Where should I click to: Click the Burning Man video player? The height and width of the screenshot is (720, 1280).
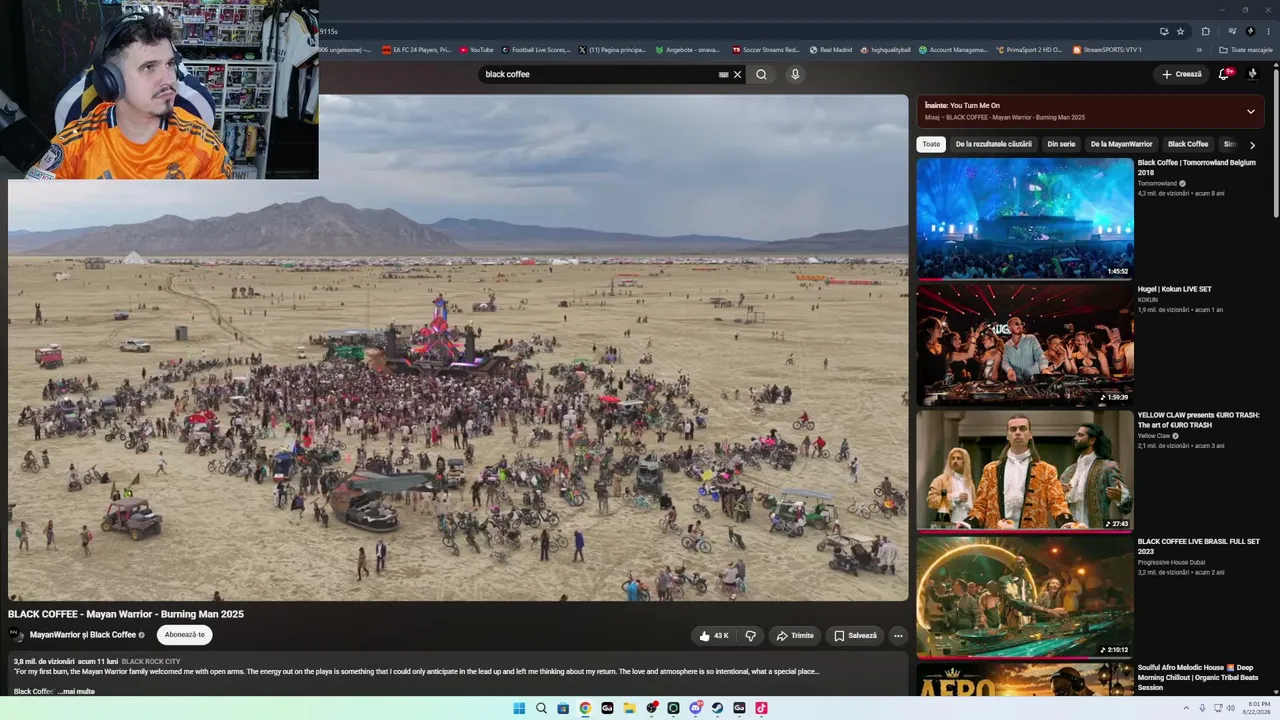458,348
